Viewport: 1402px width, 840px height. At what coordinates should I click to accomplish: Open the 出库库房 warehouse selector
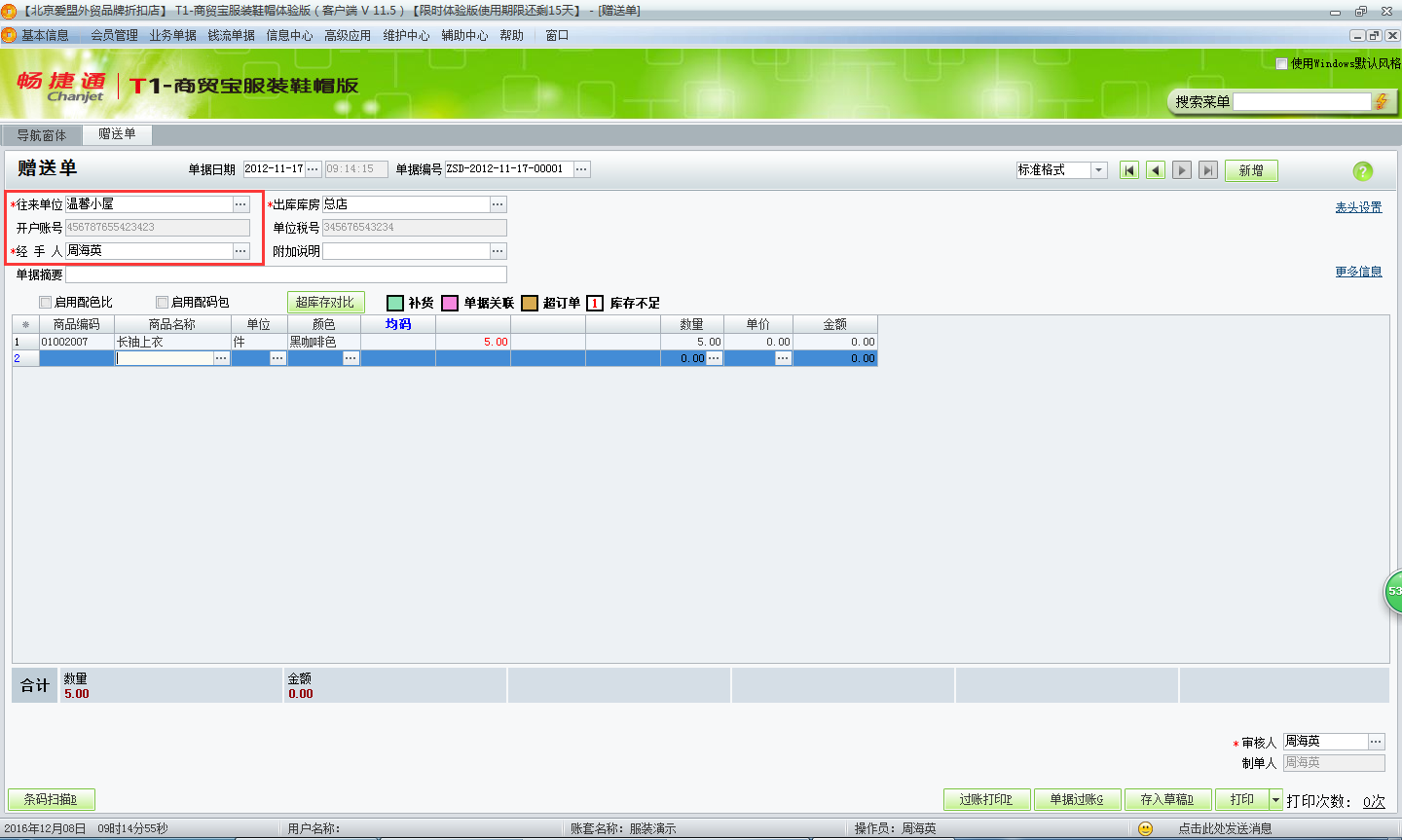point(498,204)
